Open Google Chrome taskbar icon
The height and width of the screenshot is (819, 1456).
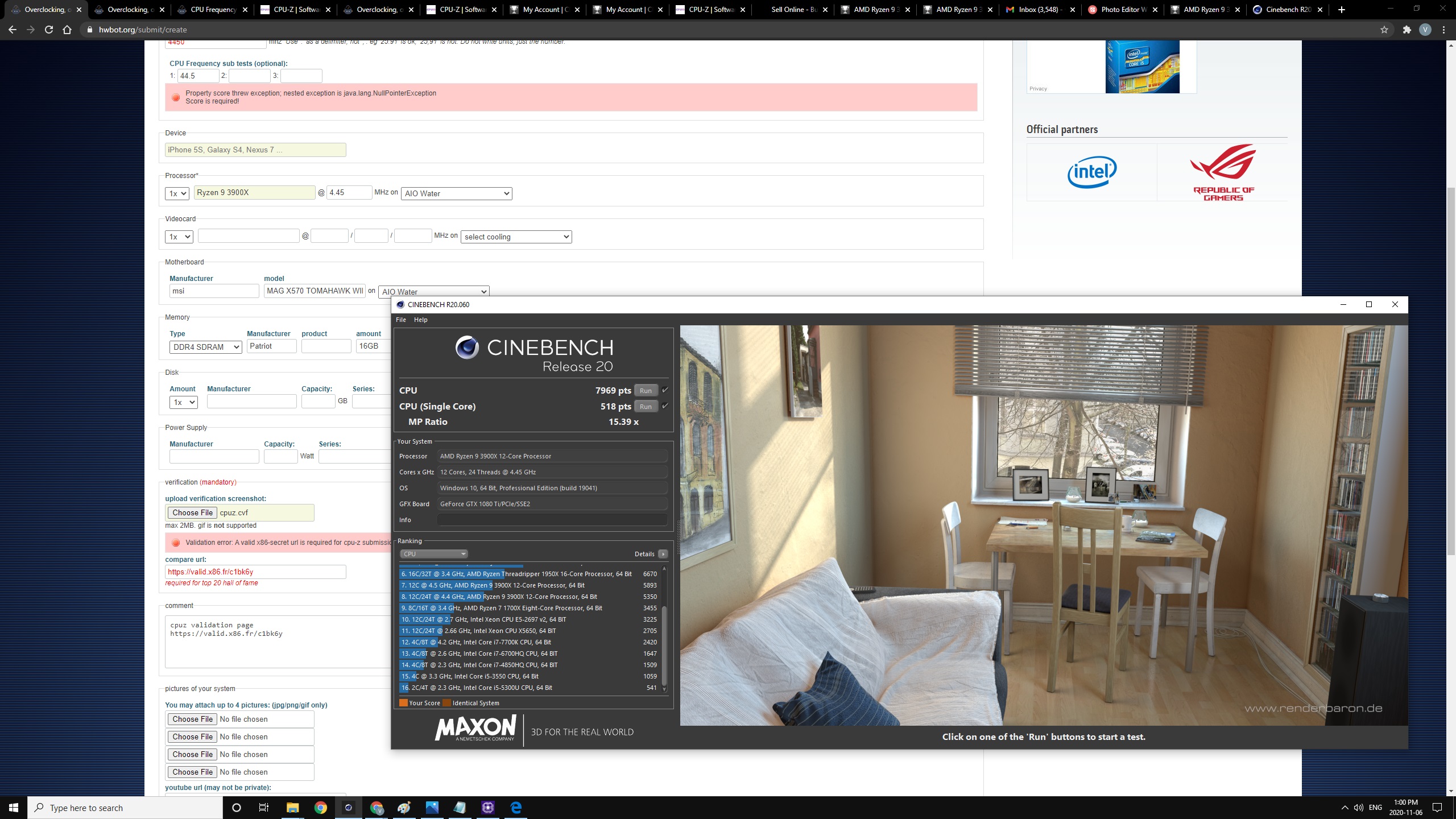click(321, 808)
